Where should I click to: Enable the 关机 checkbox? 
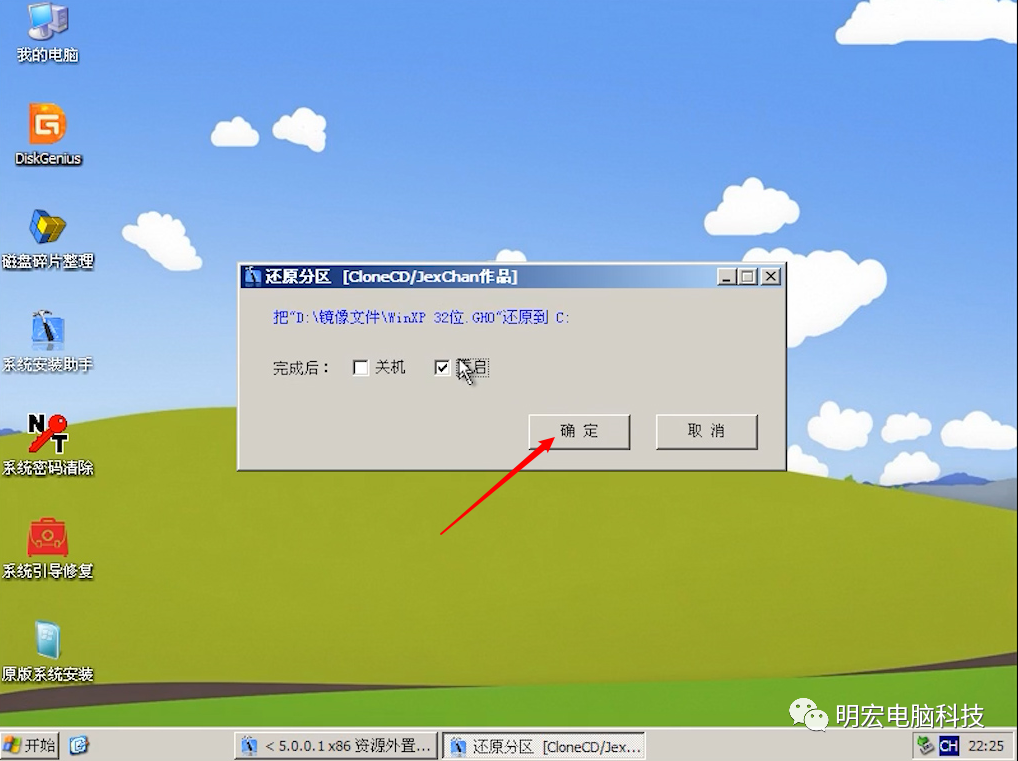(x=361, y=368)
